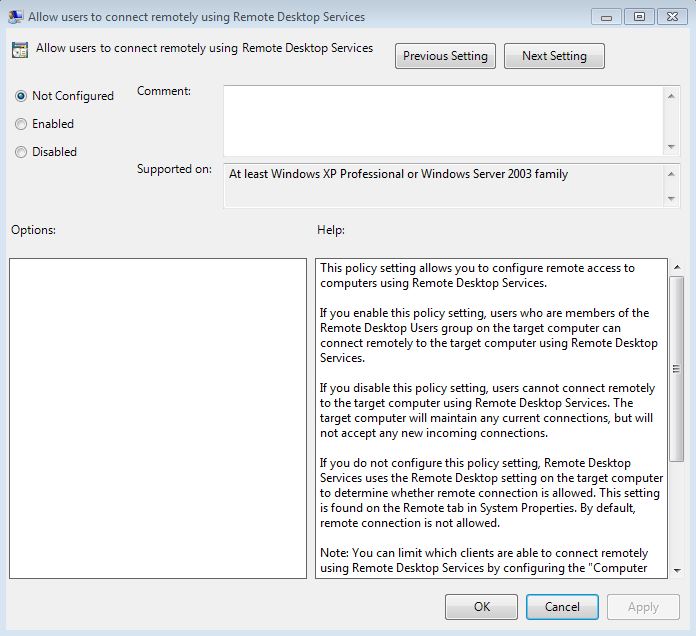The width and height of the screenshot is (696, 636).
Task: Click the 'Supported on:' label
Action: coord(174,169)
